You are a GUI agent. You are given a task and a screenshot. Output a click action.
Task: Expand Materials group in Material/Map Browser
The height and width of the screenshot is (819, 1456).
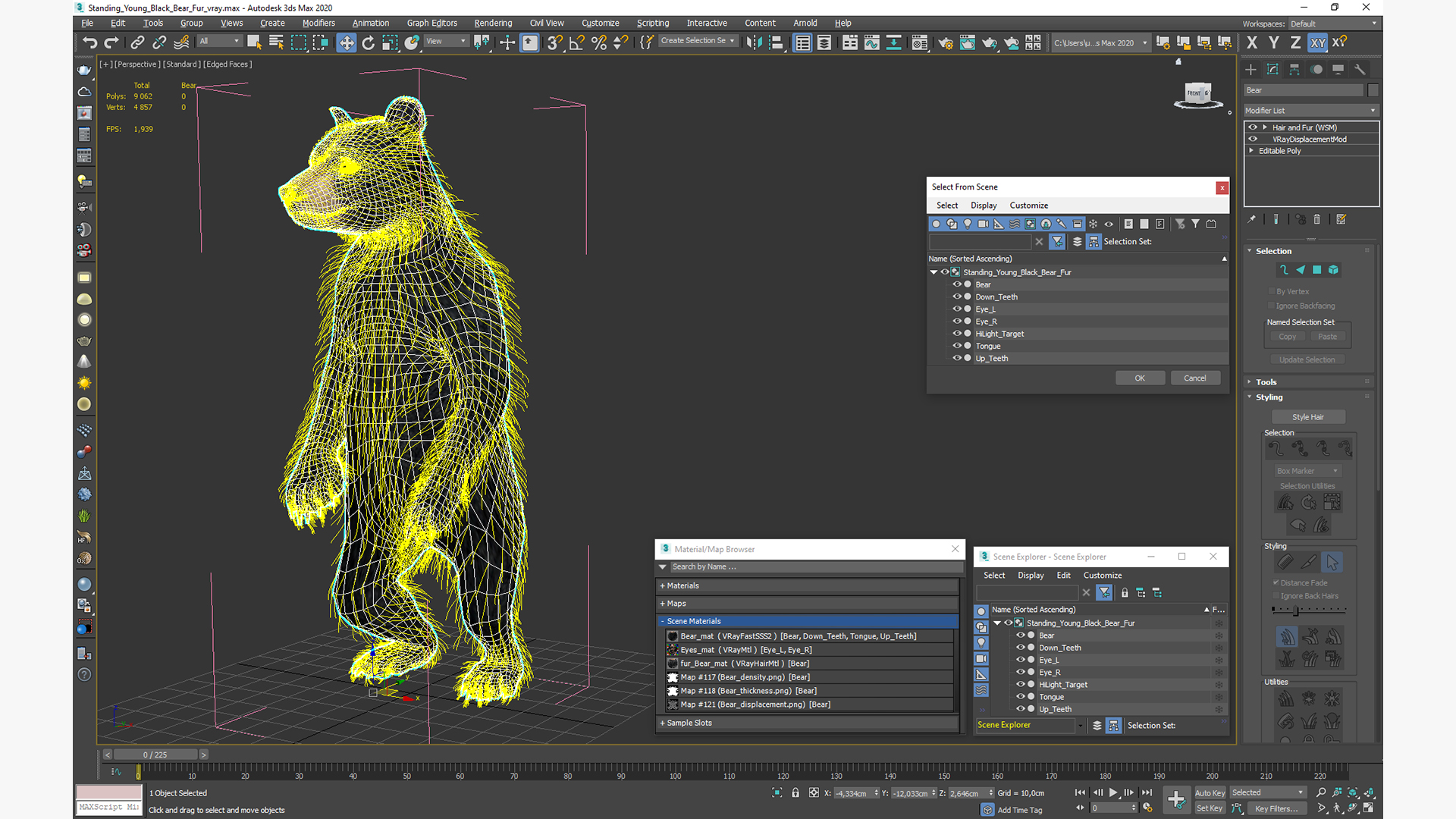tap(808, 585)
